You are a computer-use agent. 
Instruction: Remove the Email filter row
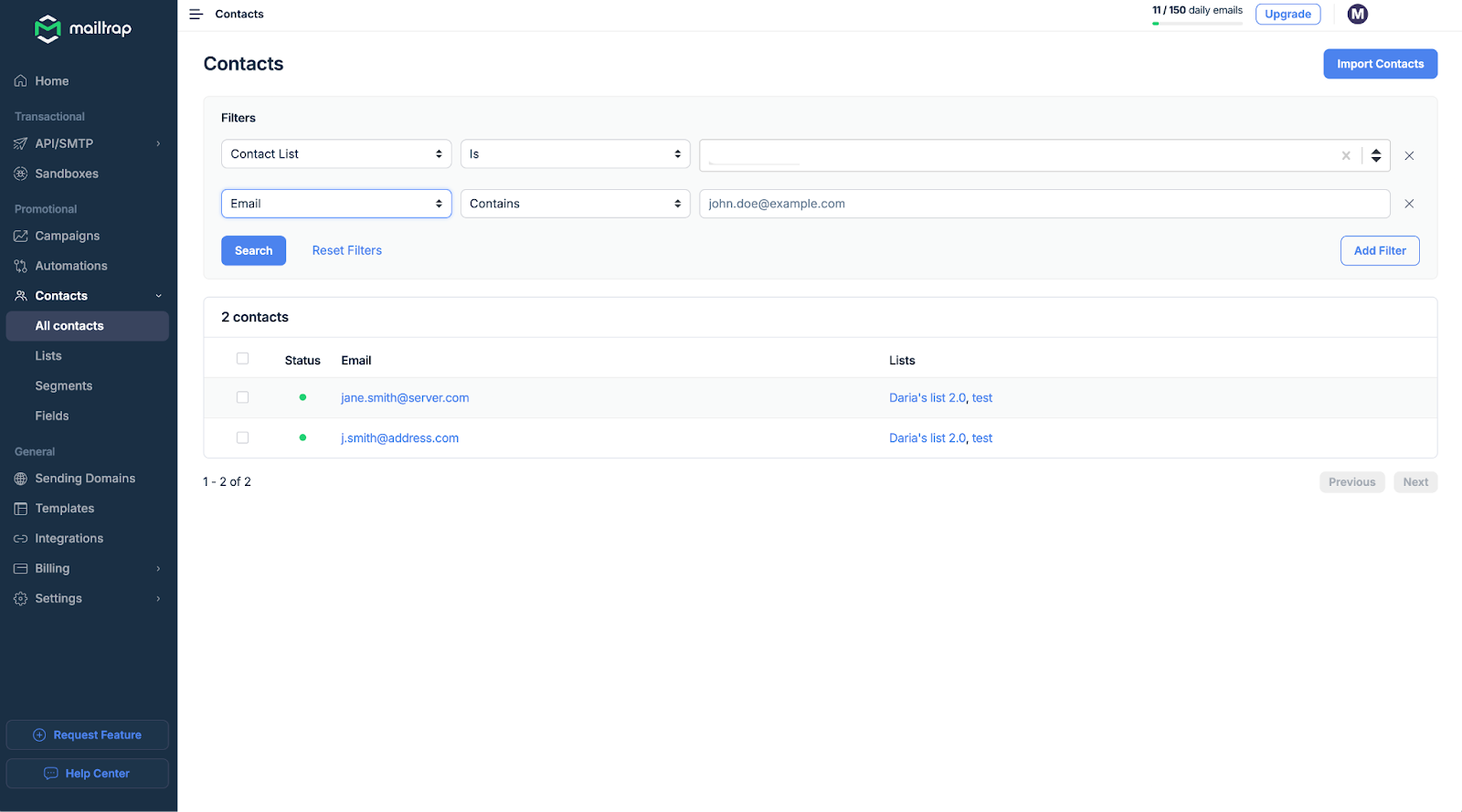(x=1409, y=204)
